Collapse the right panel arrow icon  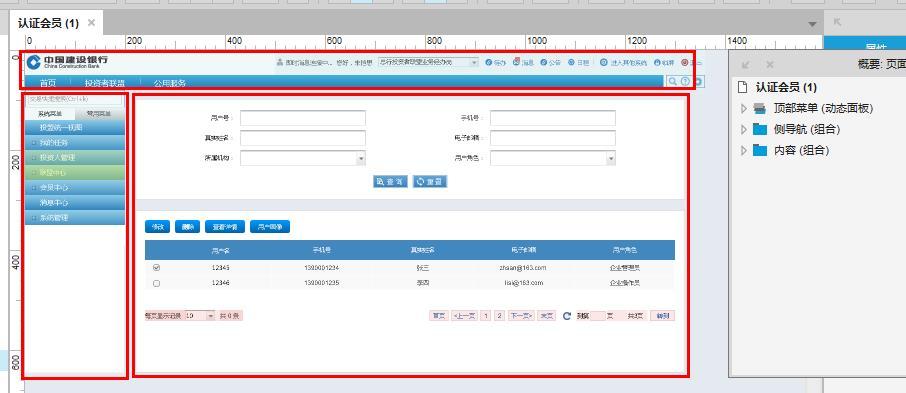click(837, 22)
